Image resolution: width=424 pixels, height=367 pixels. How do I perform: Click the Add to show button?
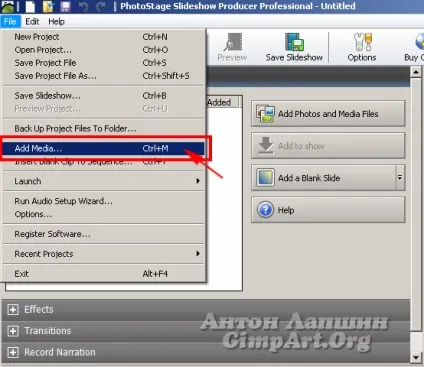pyautogui.click(x=328, y=146)
